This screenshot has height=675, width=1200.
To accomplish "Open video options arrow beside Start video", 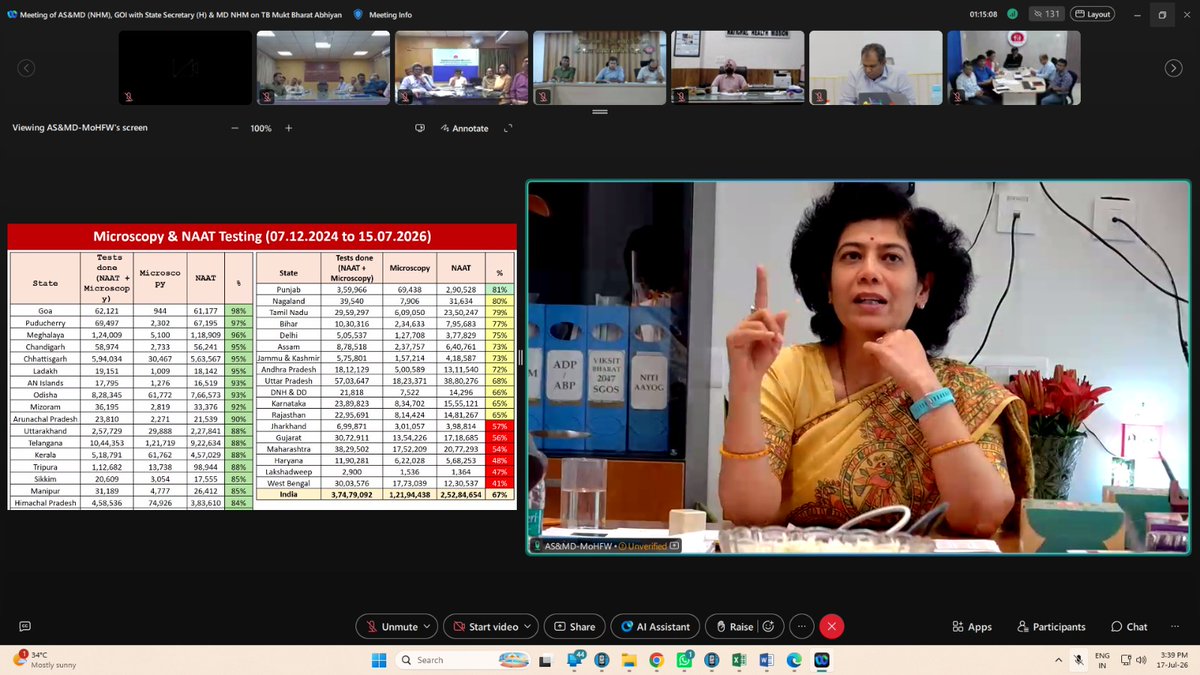I will click(x=527, y=627).
